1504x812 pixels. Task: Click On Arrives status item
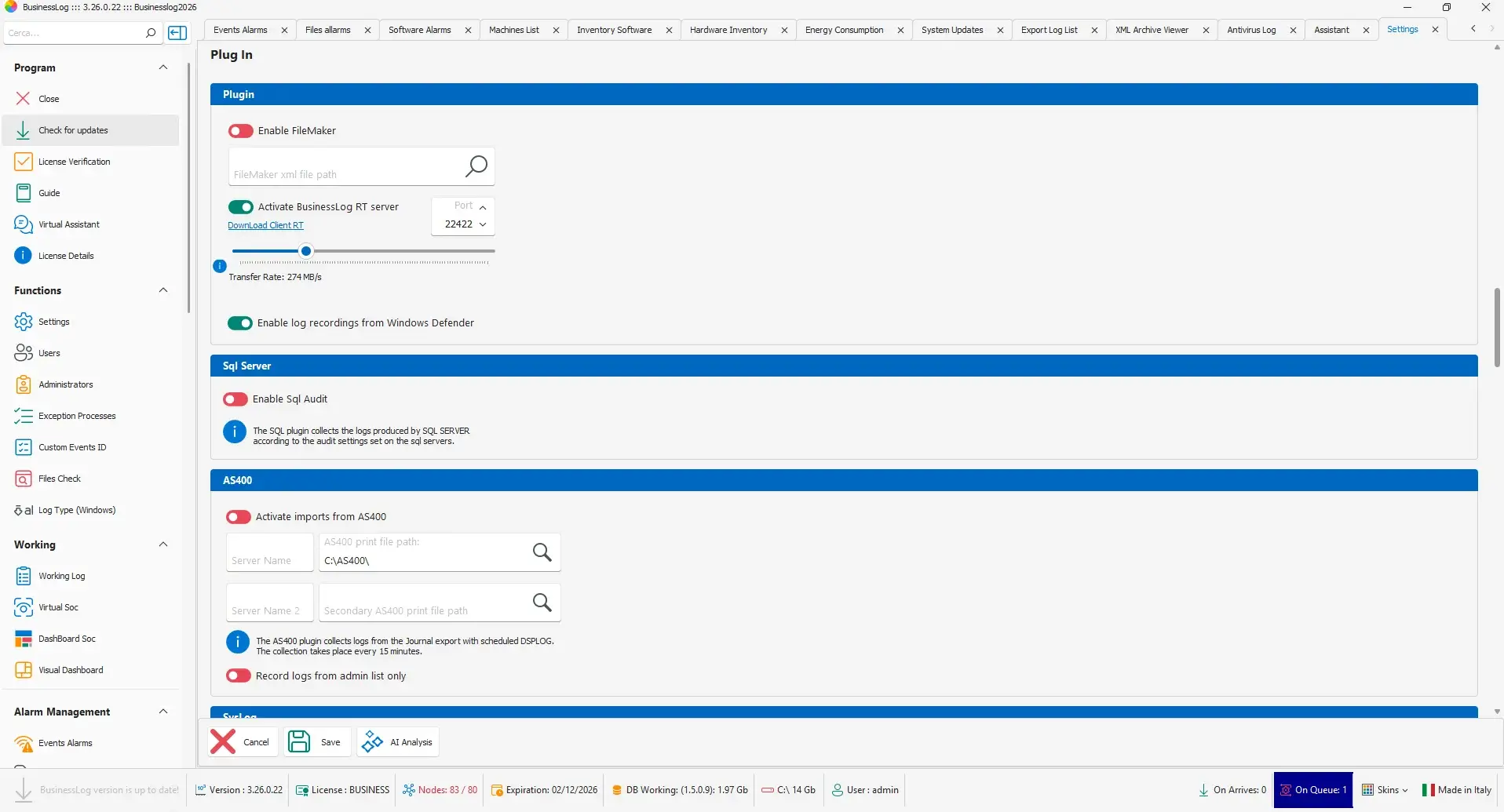1232,790
